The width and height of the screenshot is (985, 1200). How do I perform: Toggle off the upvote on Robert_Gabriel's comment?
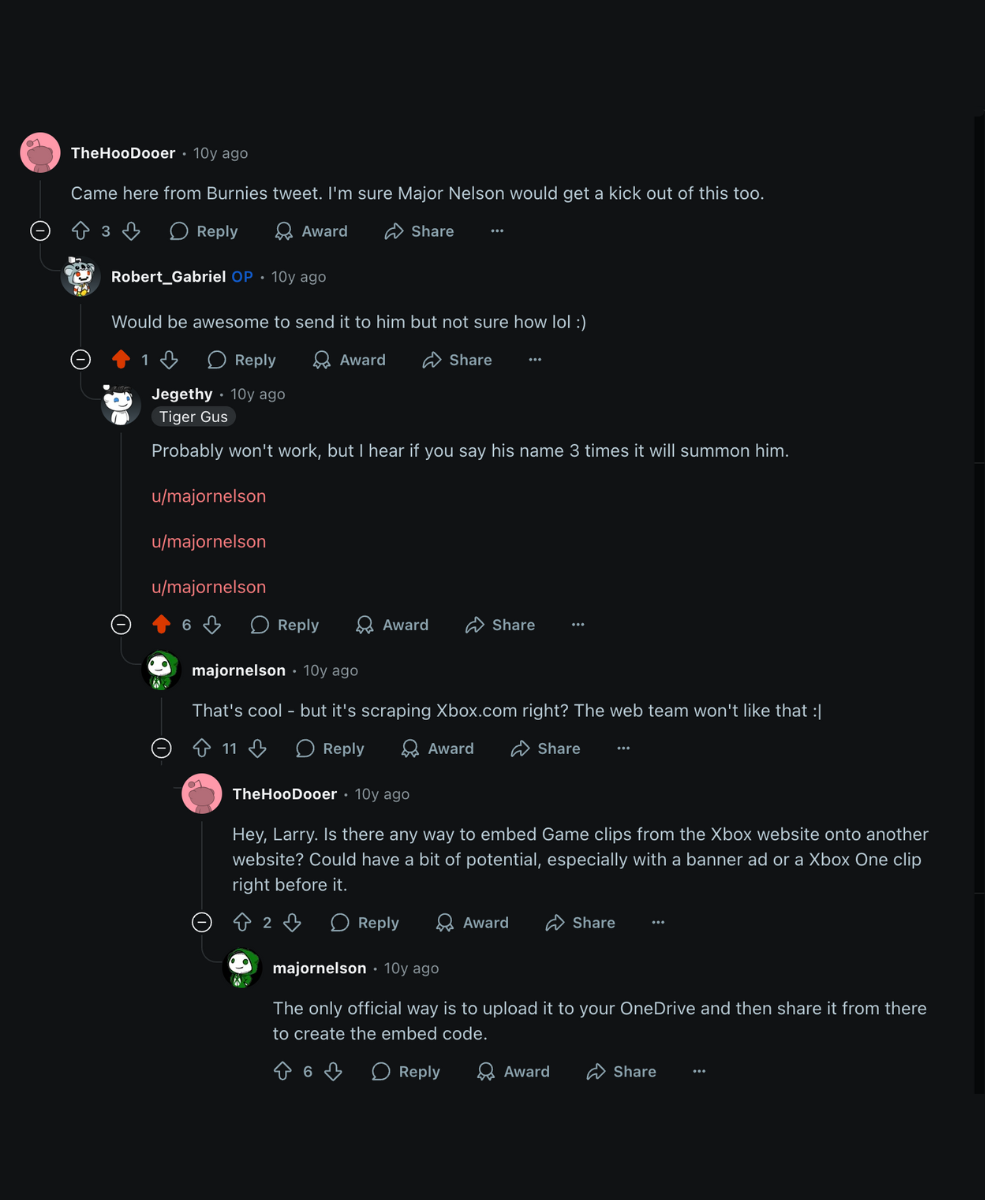(121, 359)
